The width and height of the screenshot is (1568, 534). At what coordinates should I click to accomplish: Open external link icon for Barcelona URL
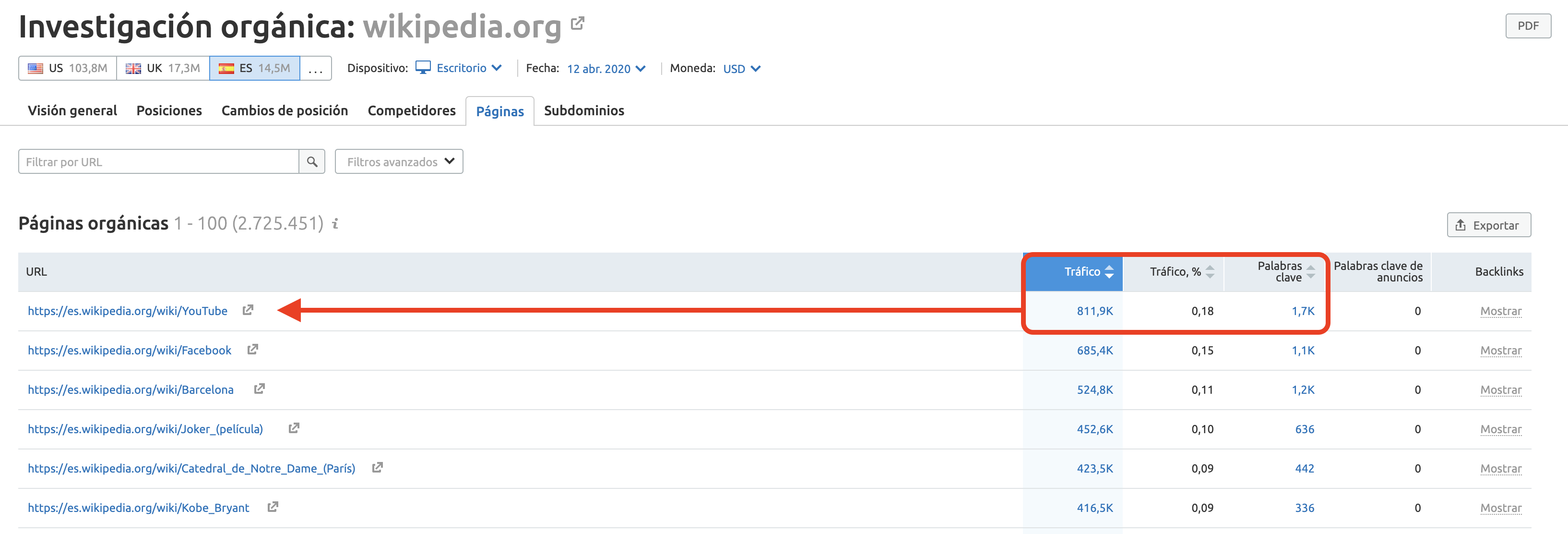pos(259,388)
